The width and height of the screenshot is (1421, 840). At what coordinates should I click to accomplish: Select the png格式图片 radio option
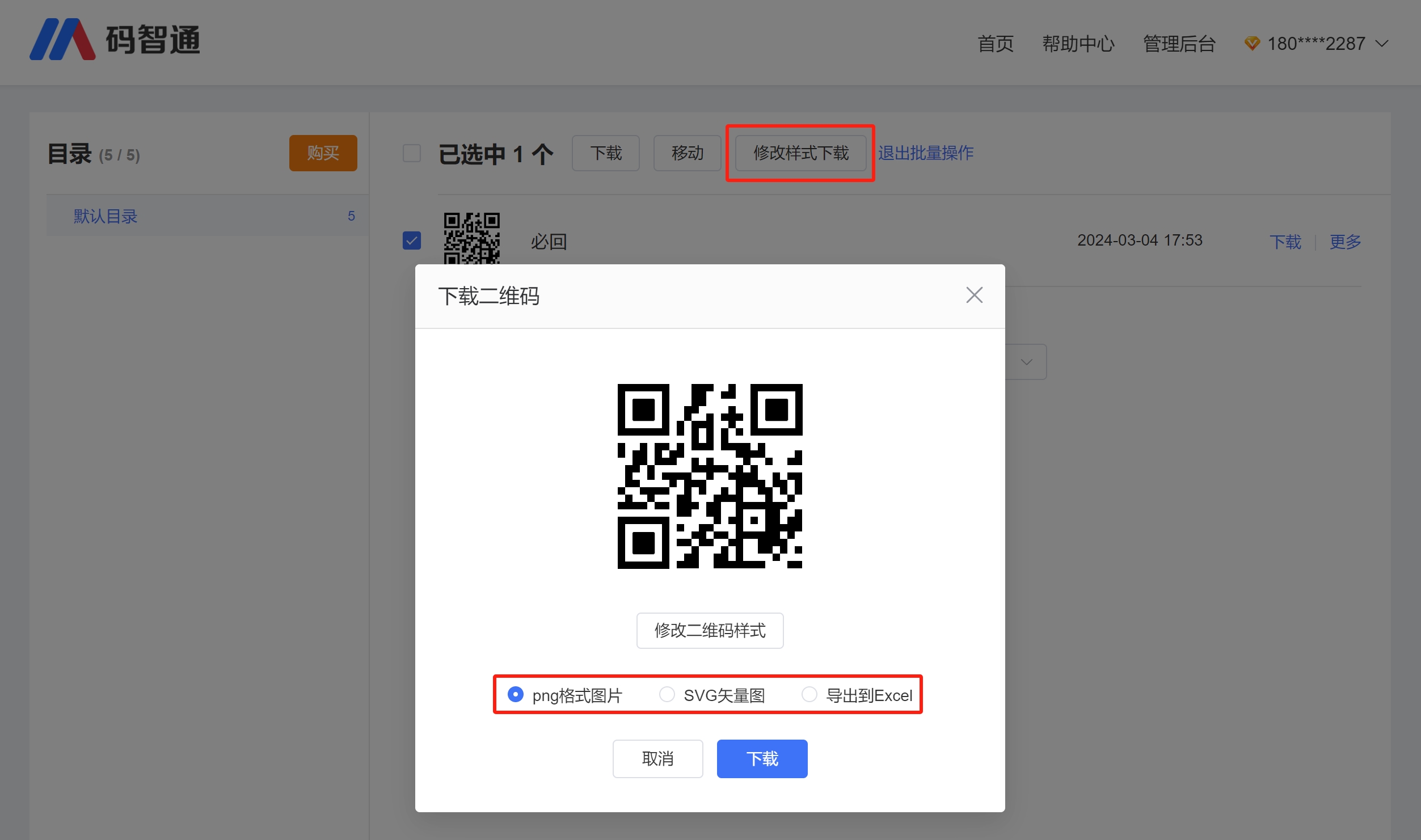point(515,694)
